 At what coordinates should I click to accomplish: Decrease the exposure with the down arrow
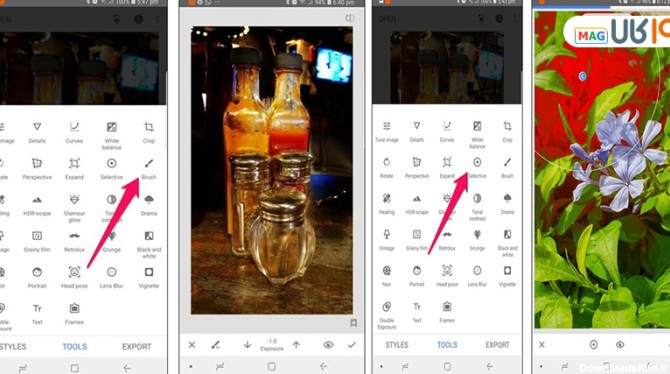point(247,345)
